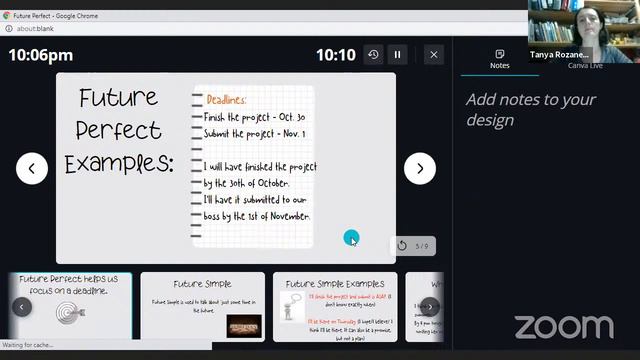Click the 'Finish the project - Oct. 30' line
Image resolution: width=640 pixels, height=360 pixels.
pos(254,117)
